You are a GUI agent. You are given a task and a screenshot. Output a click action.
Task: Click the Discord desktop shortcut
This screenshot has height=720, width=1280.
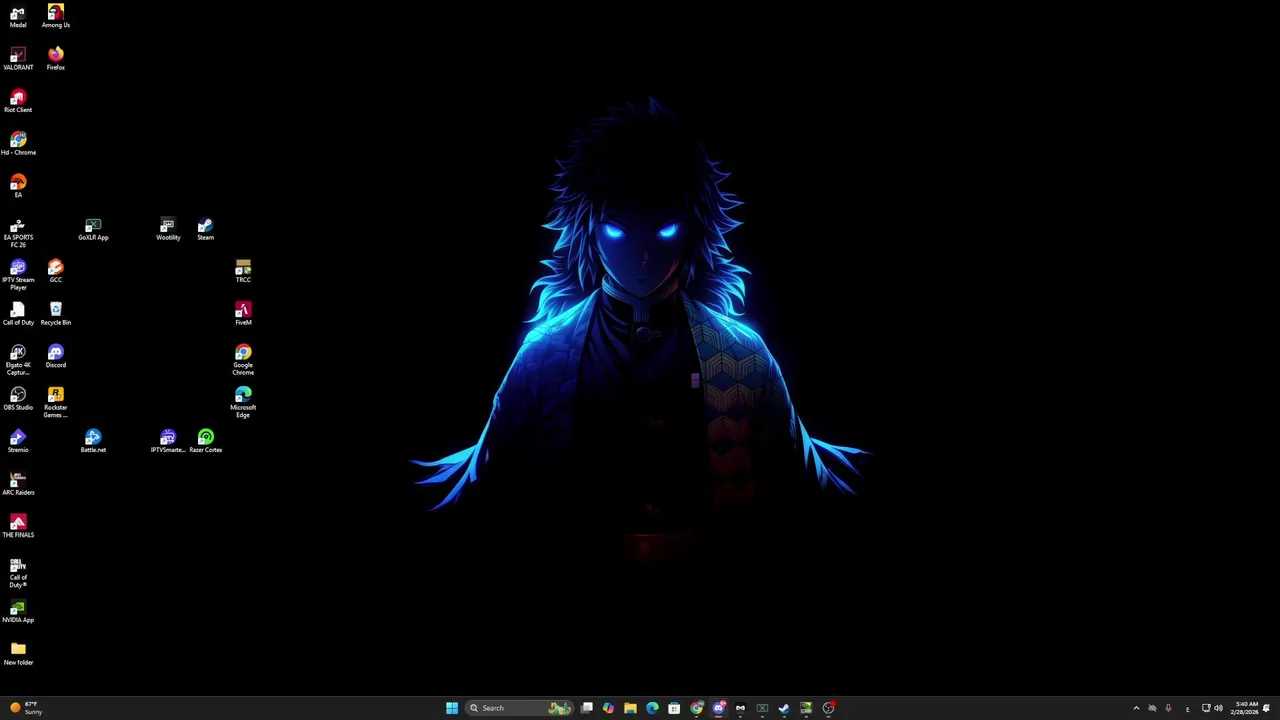(x=55, y=357)
